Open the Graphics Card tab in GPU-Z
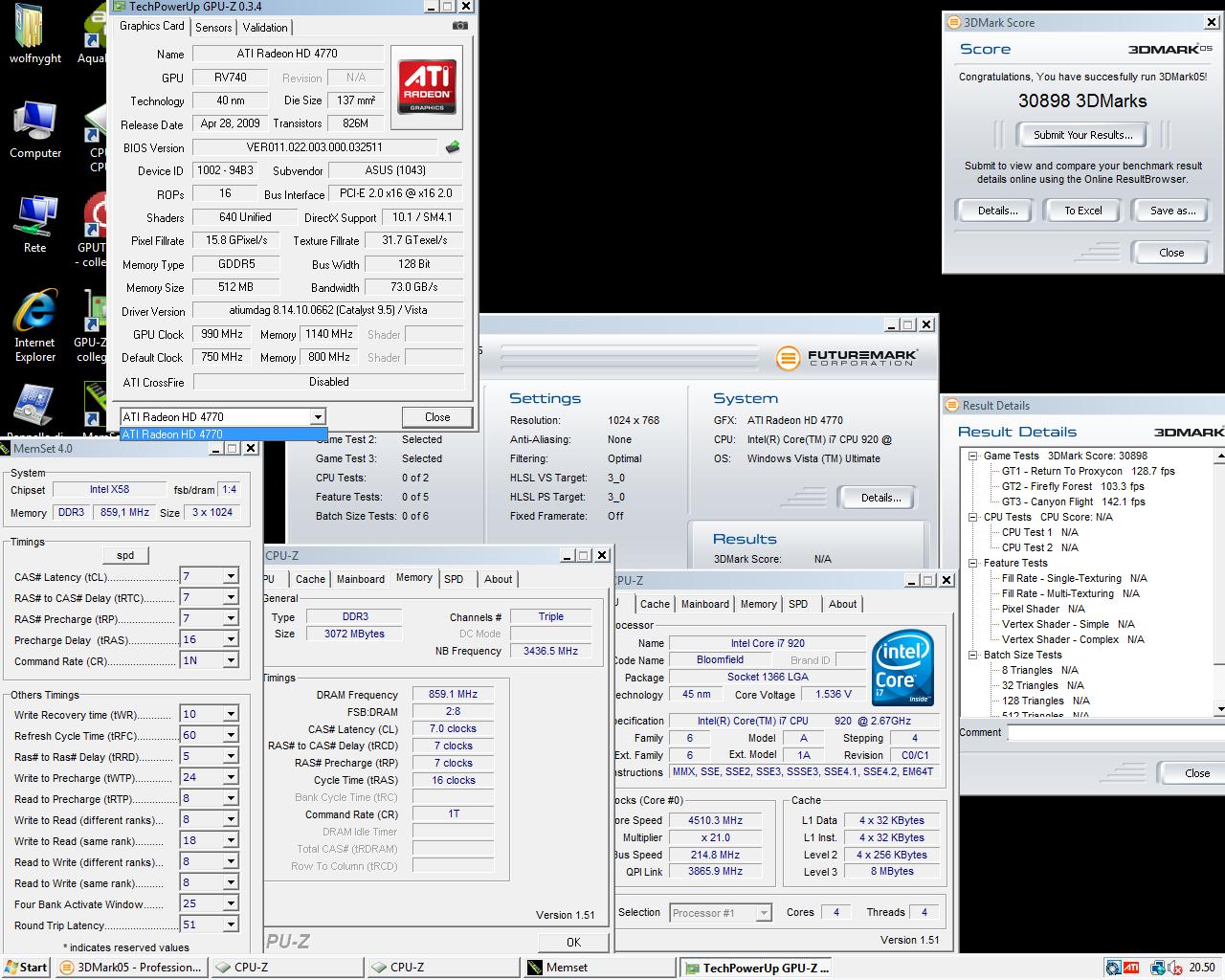The image size is (1225, 980). pos(152,26)
